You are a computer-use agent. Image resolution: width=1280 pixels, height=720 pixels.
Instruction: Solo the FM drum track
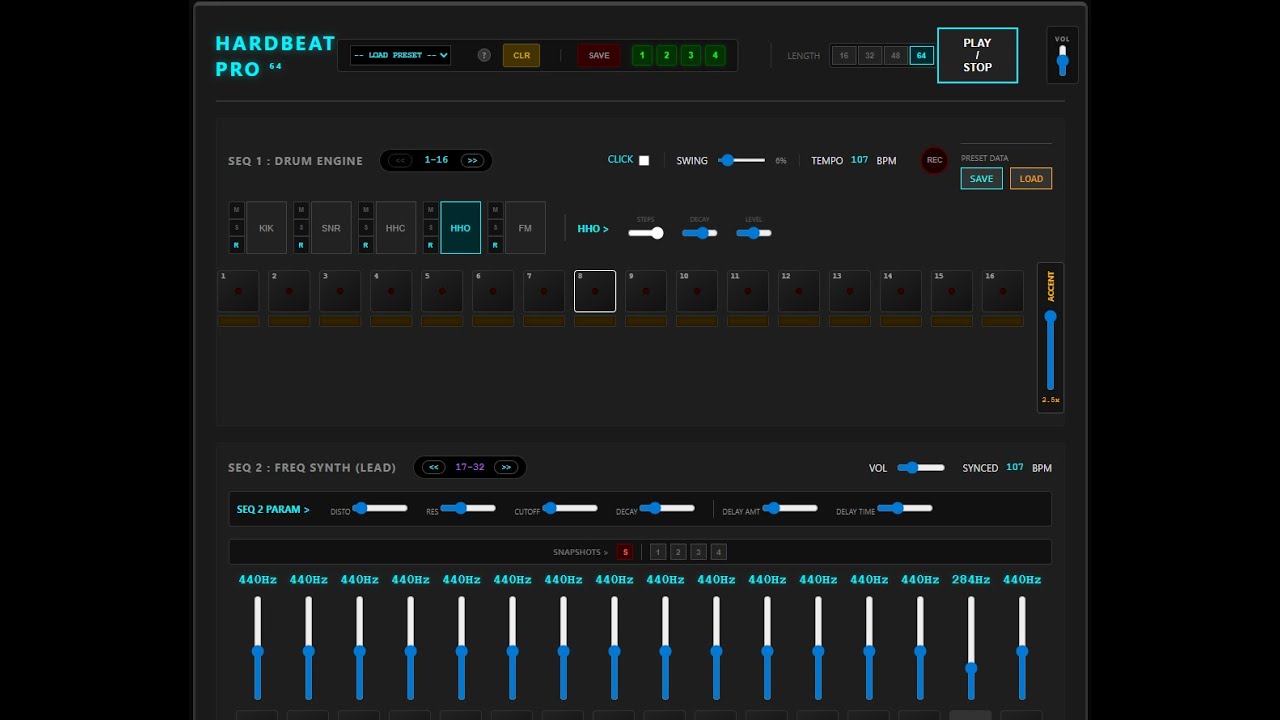(x=495, y=228)
